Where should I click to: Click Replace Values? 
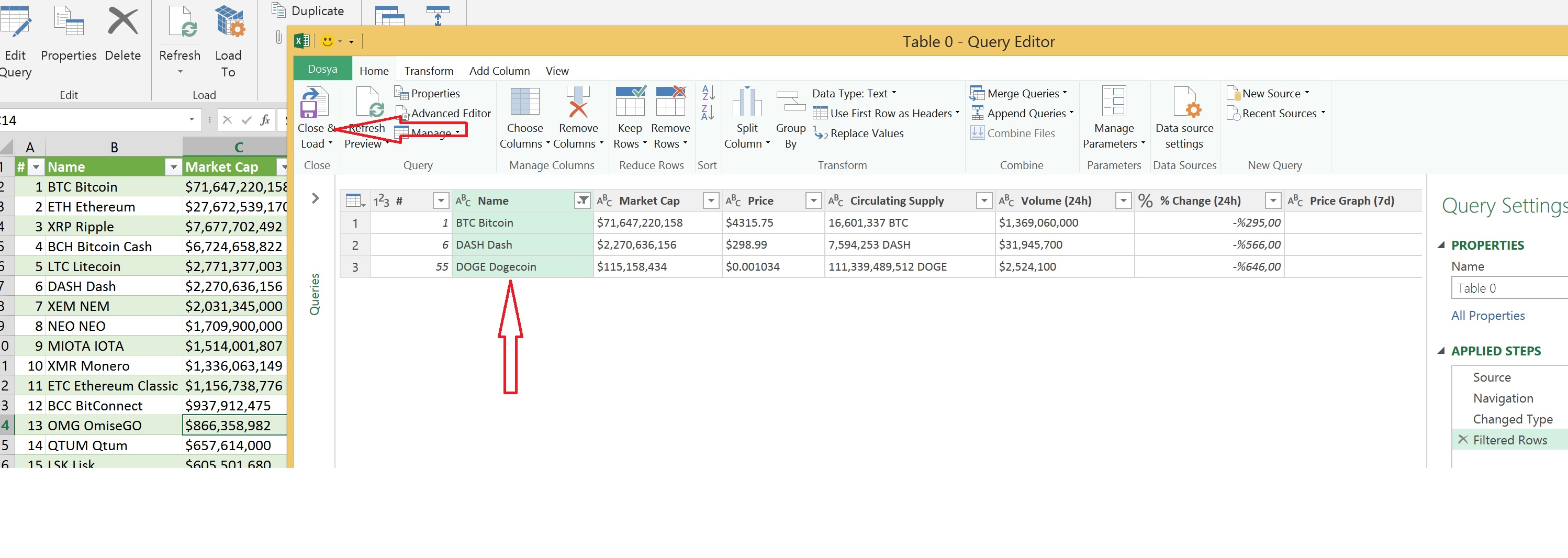[859, 133]
